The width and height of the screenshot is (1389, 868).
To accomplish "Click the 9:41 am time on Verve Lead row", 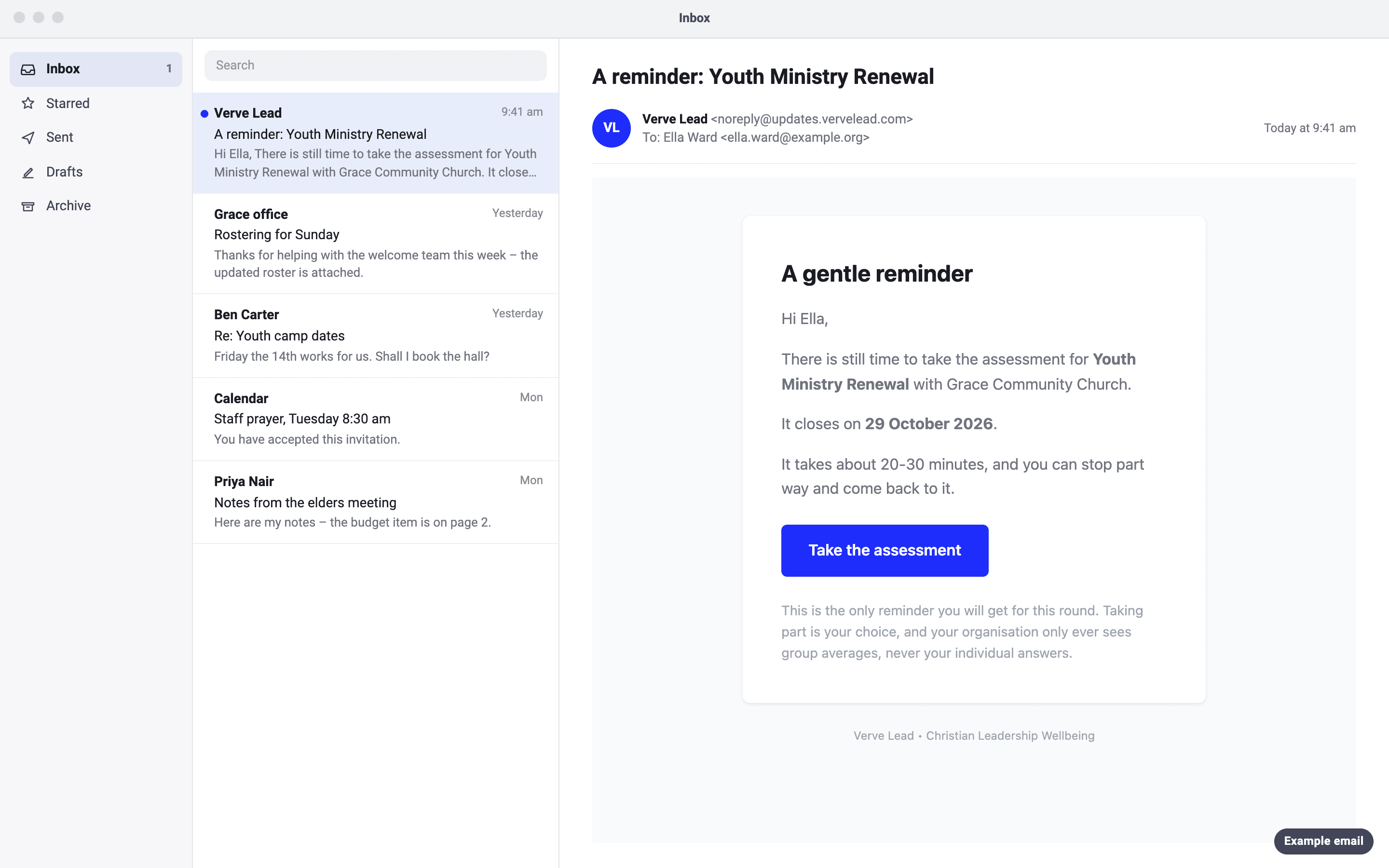I will click(522, 112).
